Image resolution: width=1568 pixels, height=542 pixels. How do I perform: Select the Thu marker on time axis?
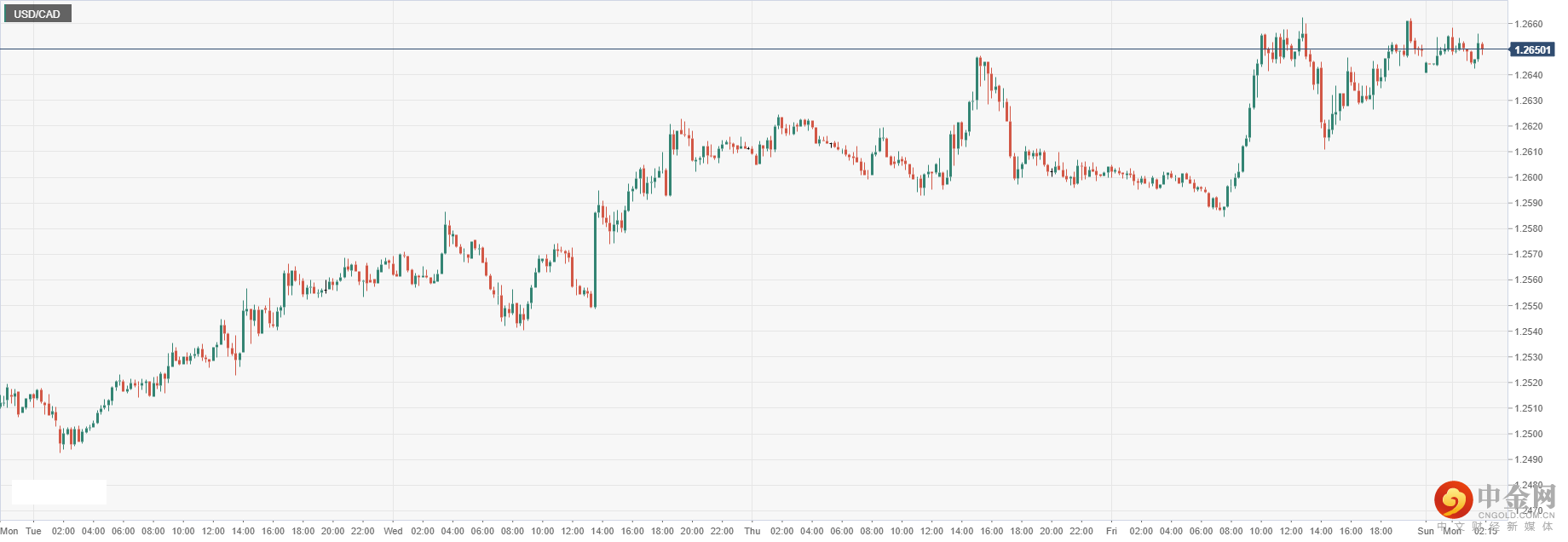[752, 531]
